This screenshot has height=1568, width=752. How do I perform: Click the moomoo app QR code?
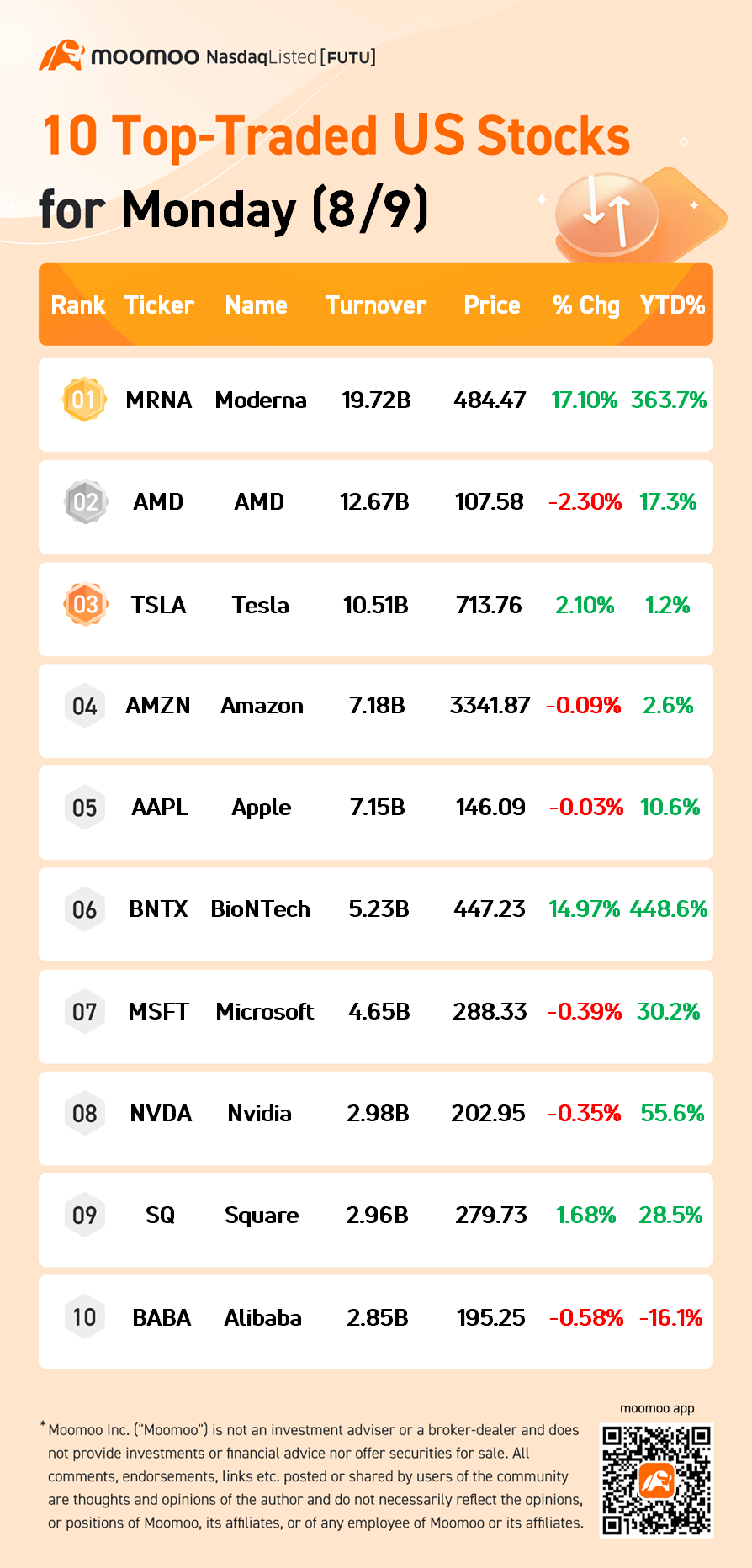[x=656, y=1481]
